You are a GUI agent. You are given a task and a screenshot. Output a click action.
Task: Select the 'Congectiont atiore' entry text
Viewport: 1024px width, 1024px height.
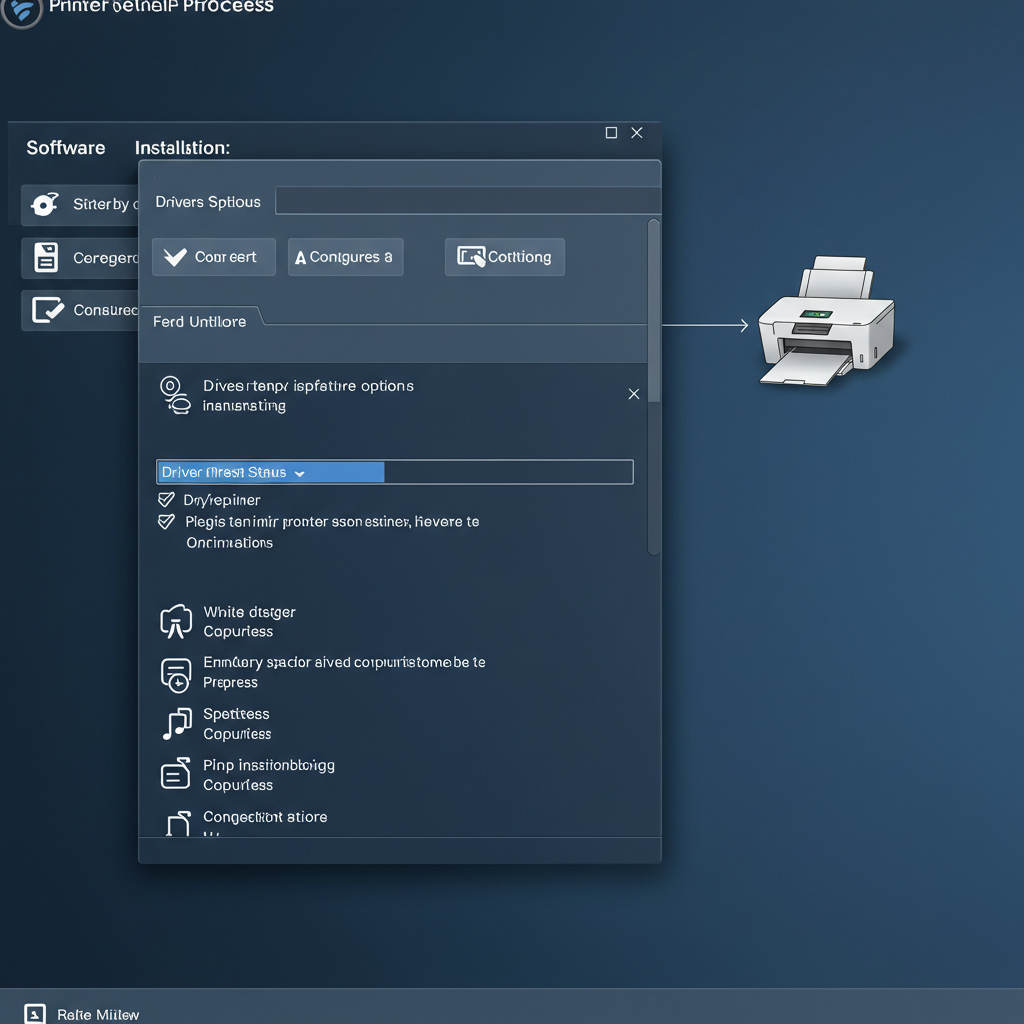265,817
